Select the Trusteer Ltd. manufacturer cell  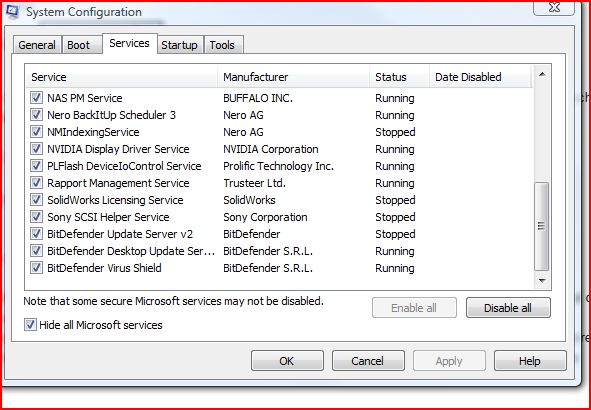(x=254, y=183)
